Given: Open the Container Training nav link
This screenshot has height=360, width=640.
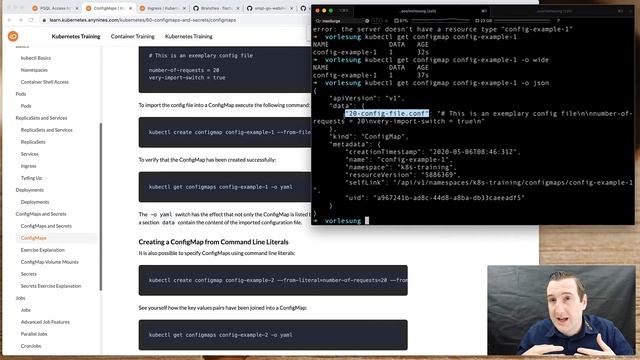Looking at the screenshot, I should pyautogui.click(x=133, y=36).
